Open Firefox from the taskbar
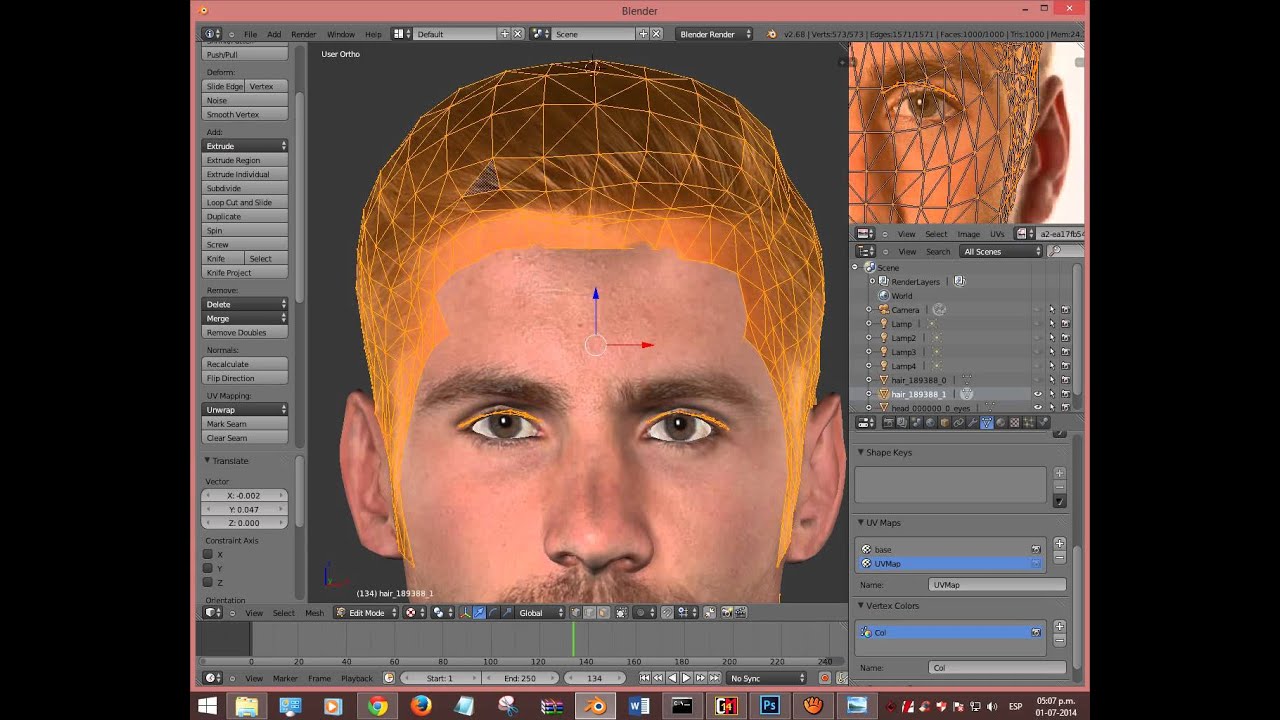 click(x=421, y=705)
